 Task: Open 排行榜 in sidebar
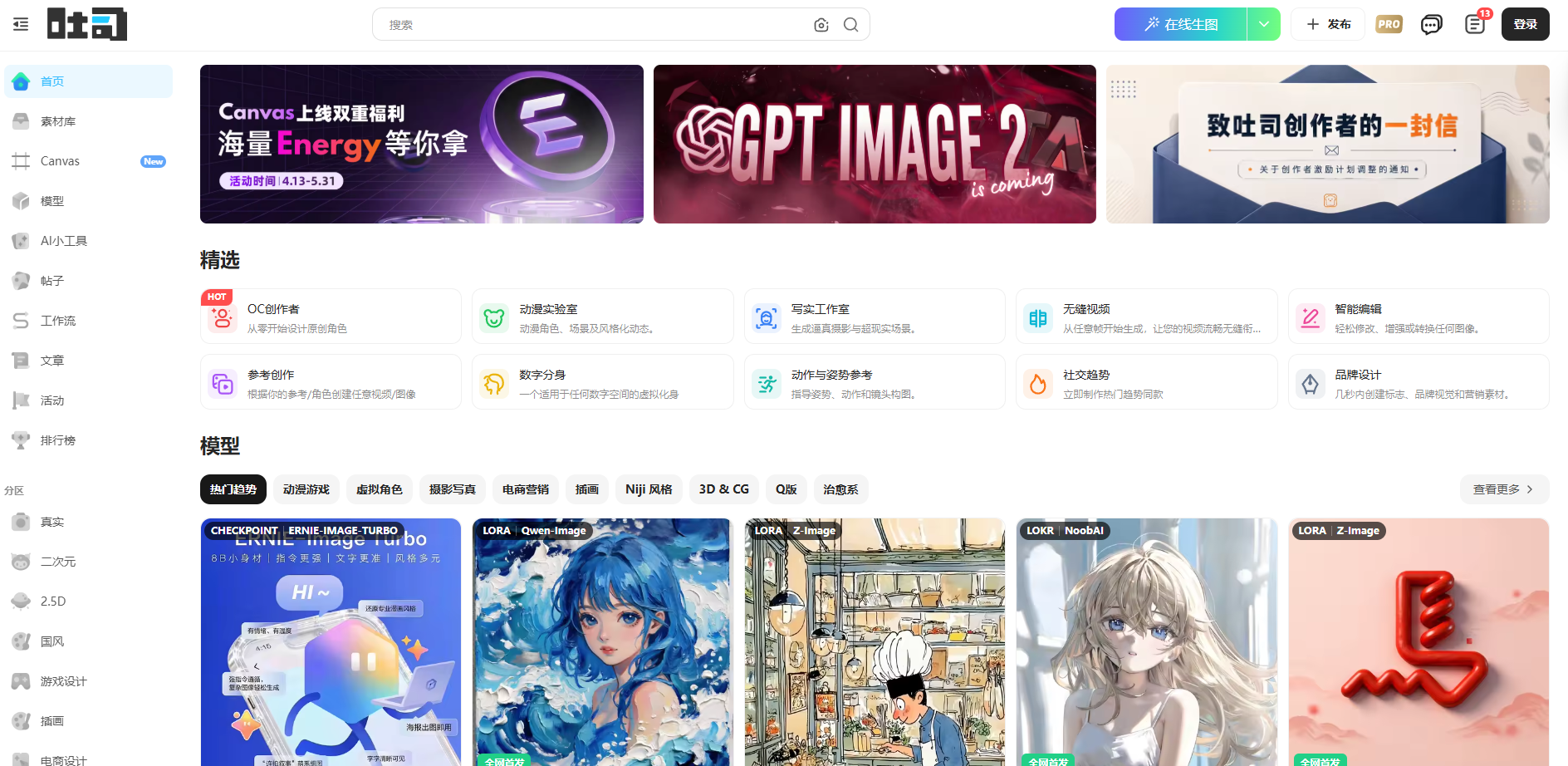[89, 440]
